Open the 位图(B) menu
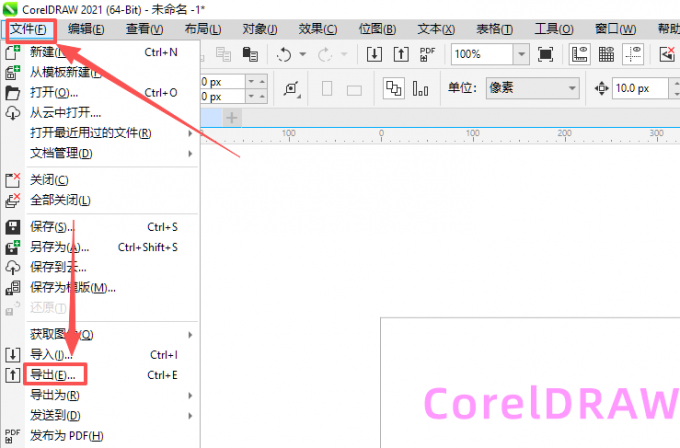Screen dimensions: 680x448 (377, 29)
